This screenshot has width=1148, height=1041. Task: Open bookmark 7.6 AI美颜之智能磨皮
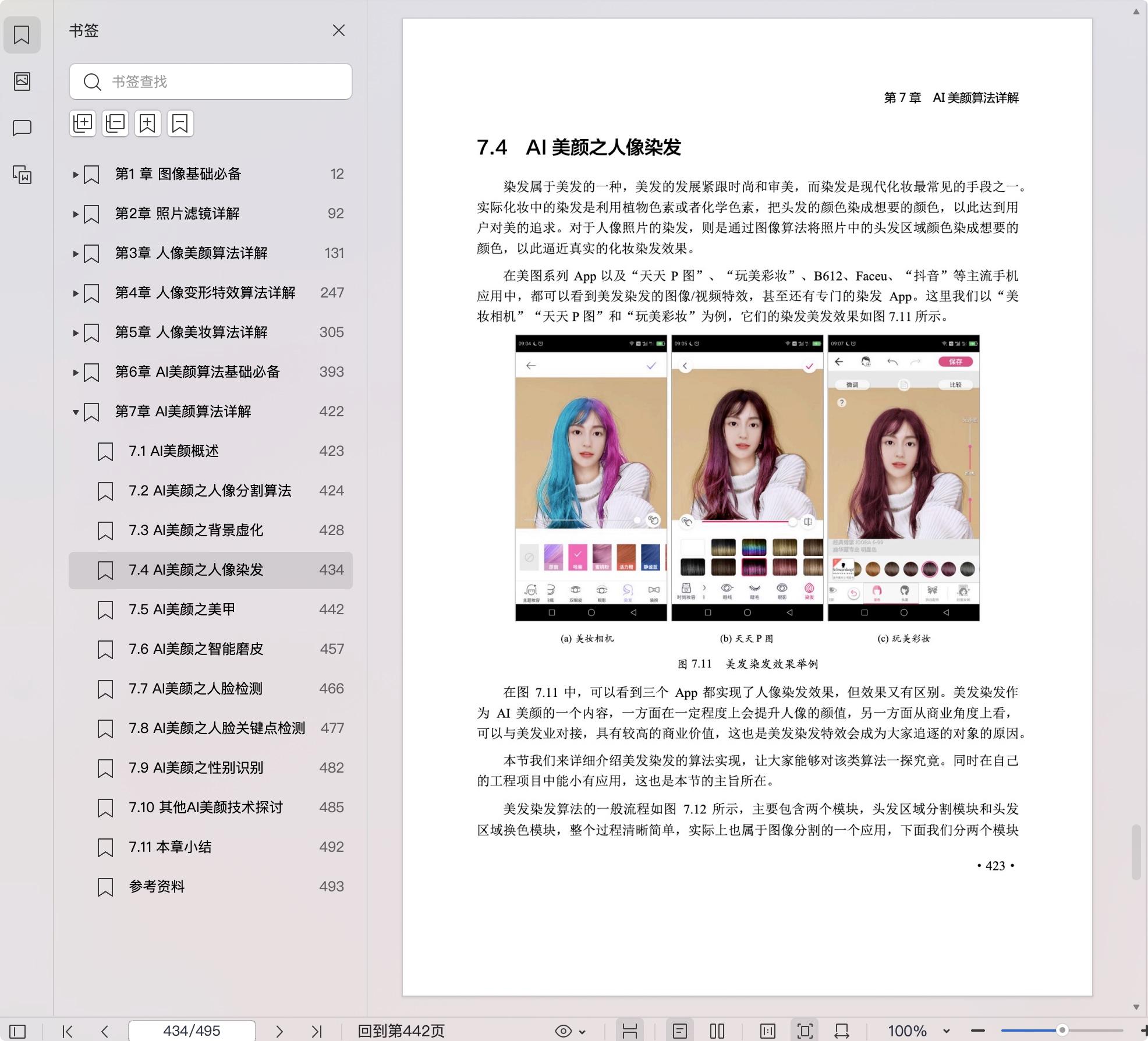click(211, 649)
